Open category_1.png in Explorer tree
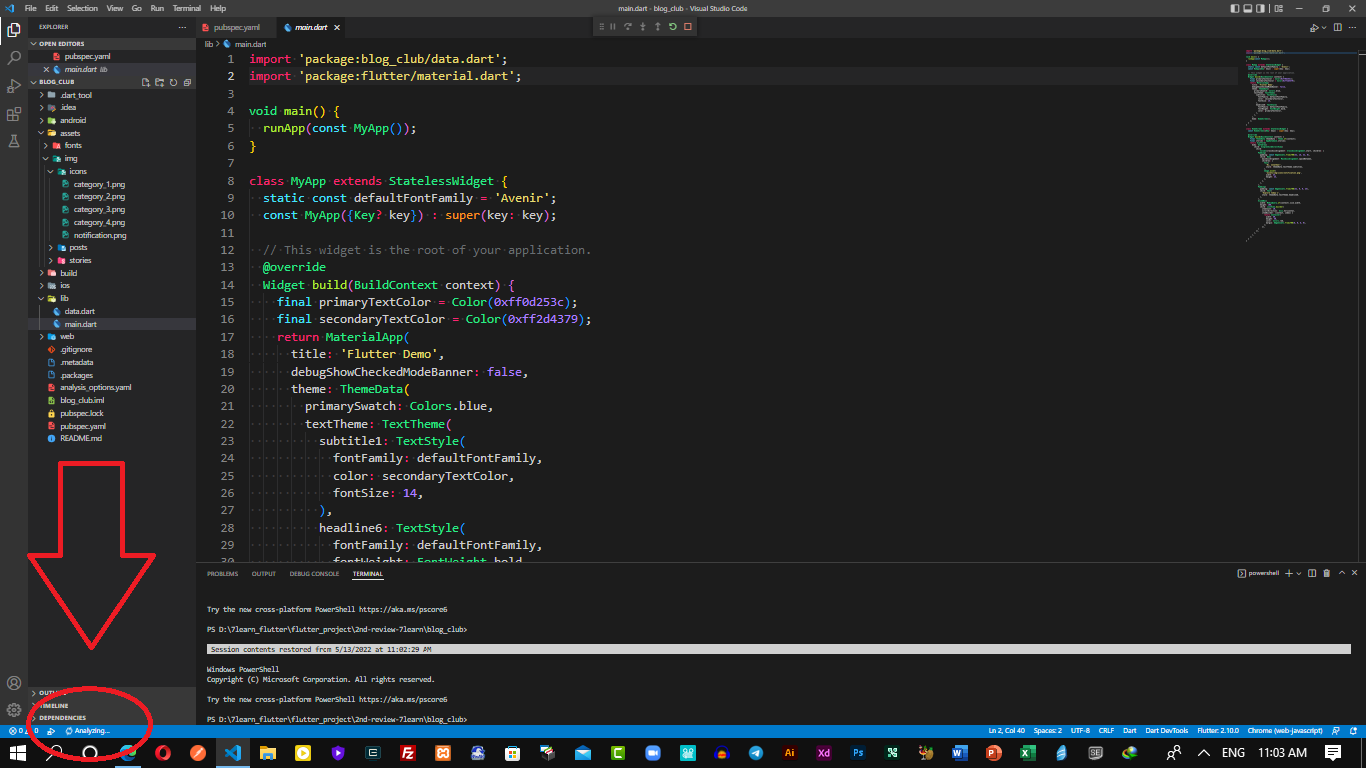Viewport: 1366px width, 768px height. tap(99, 184)
